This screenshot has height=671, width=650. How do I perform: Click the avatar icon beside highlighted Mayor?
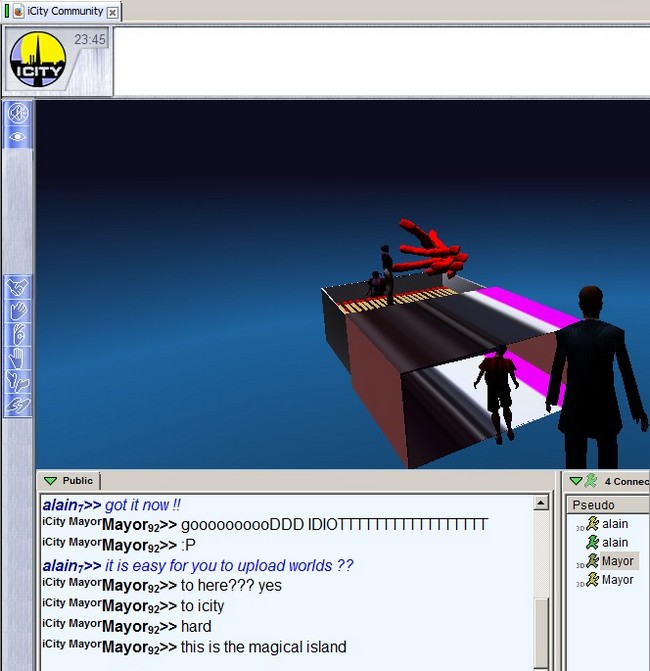pos(592,561)
